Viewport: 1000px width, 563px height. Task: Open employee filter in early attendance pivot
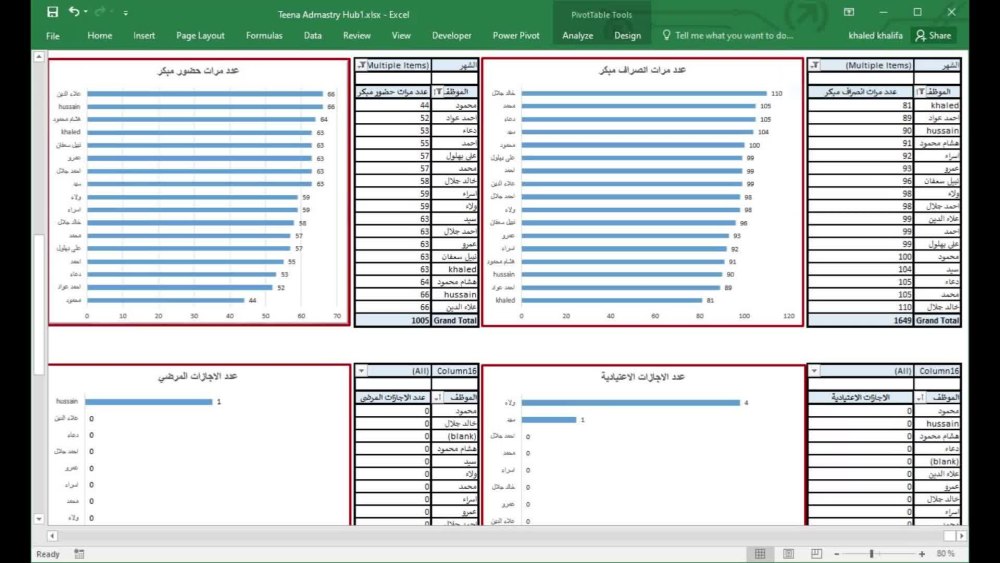438,92
